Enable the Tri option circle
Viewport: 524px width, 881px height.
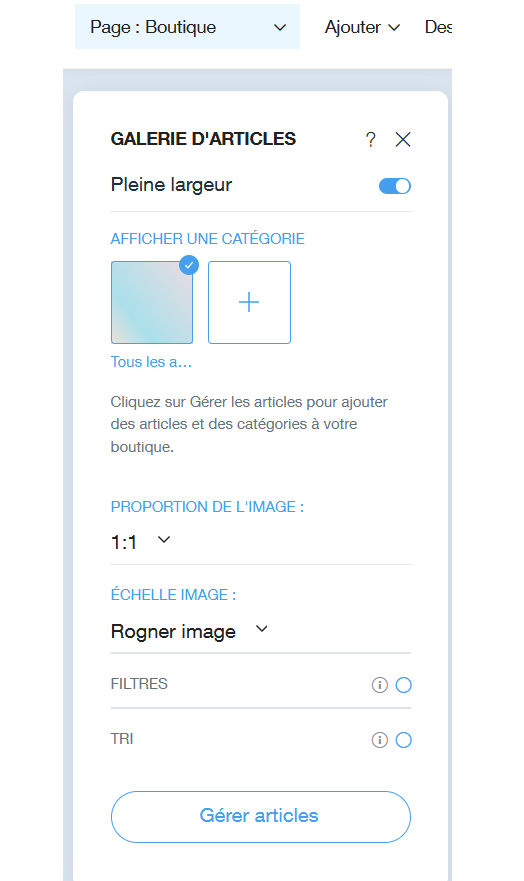coord(403,740)
